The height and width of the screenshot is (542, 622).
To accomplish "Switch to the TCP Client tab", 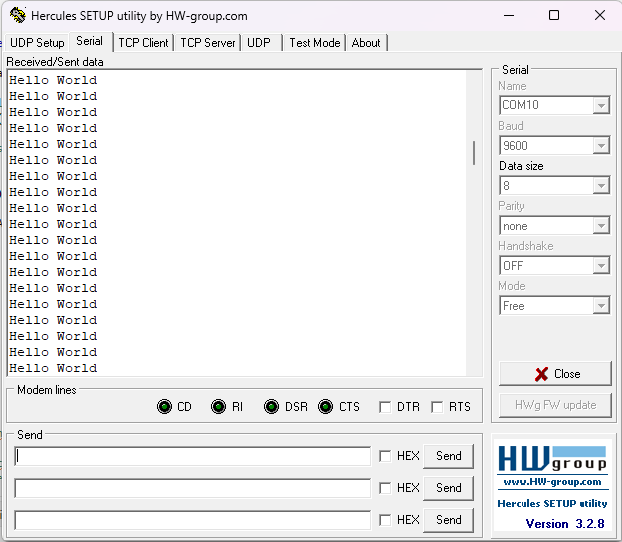I will [143, 42].
